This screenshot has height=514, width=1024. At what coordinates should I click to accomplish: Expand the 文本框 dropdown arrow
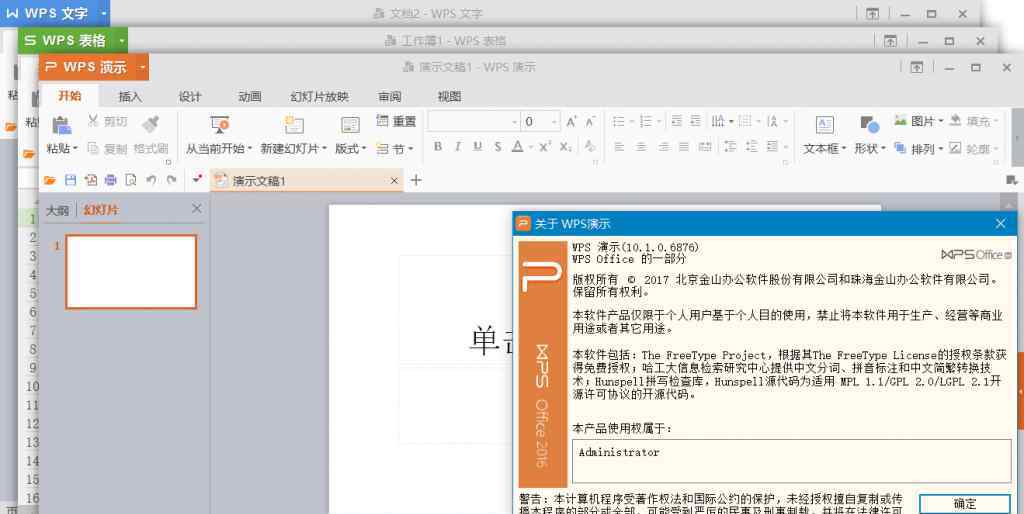click(844, 149)
